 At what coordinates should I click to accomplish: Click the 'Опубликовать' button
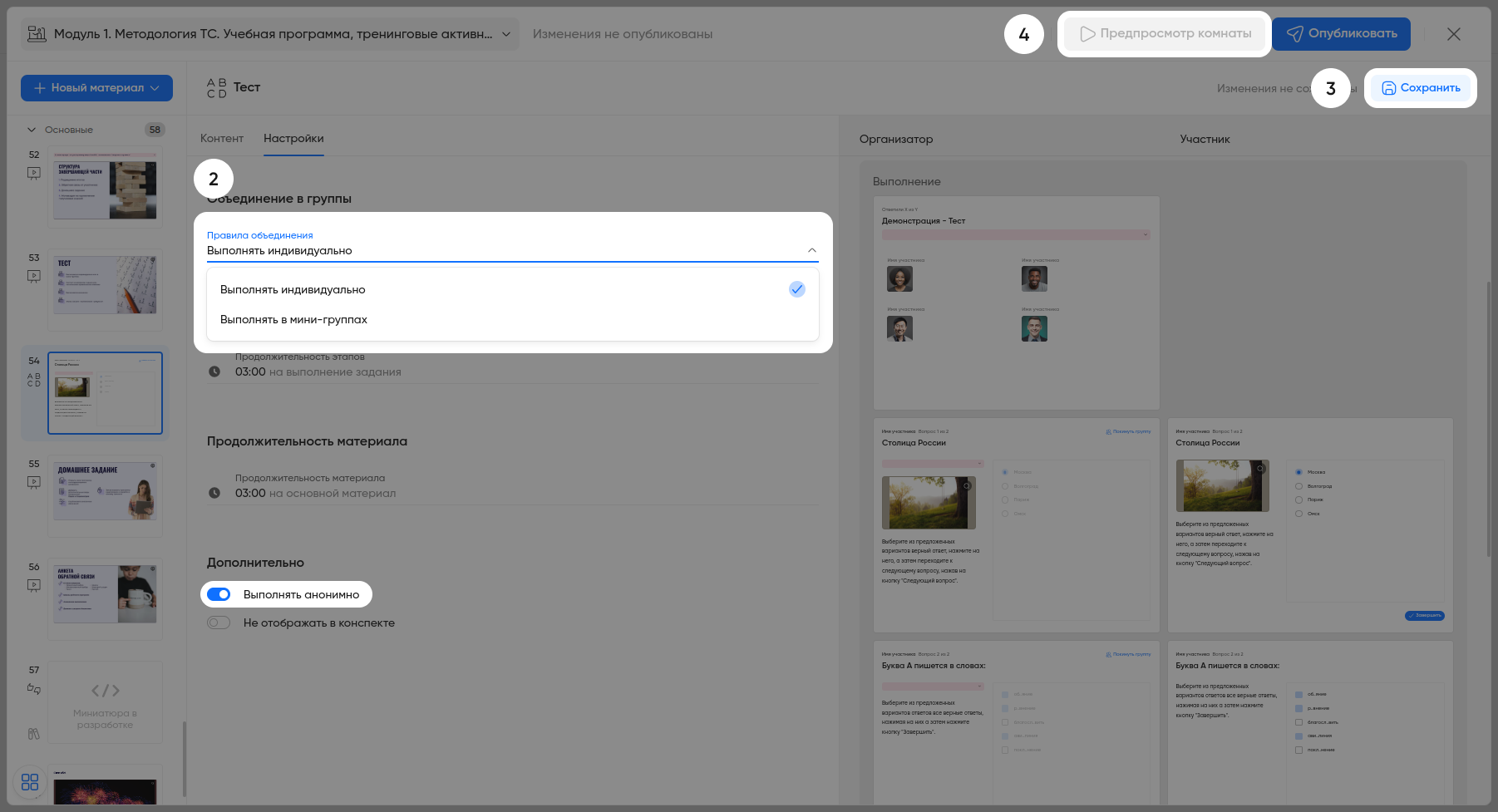(1341, 34)
